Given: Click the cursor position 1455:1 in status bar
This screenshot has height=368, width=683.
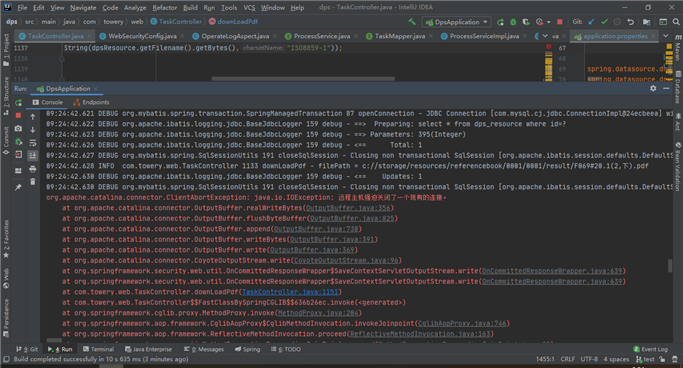Looking at the screenshot, I should point(545,359).
